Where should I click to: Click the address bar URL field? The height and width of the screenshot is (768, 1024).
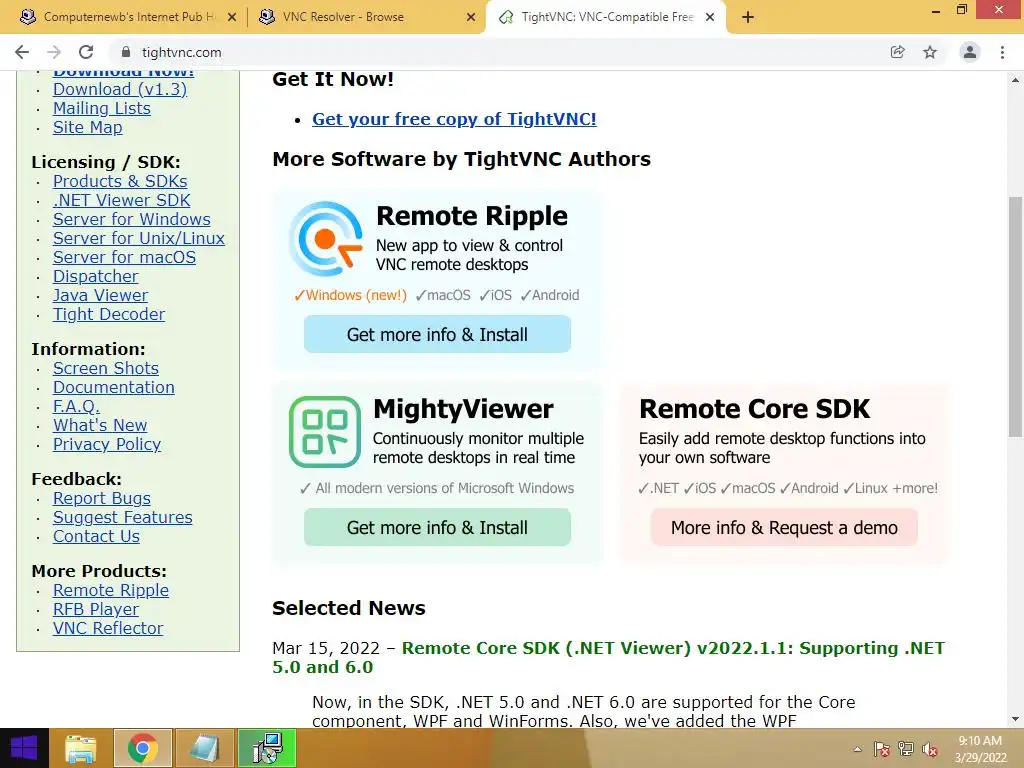click(503, 52)
